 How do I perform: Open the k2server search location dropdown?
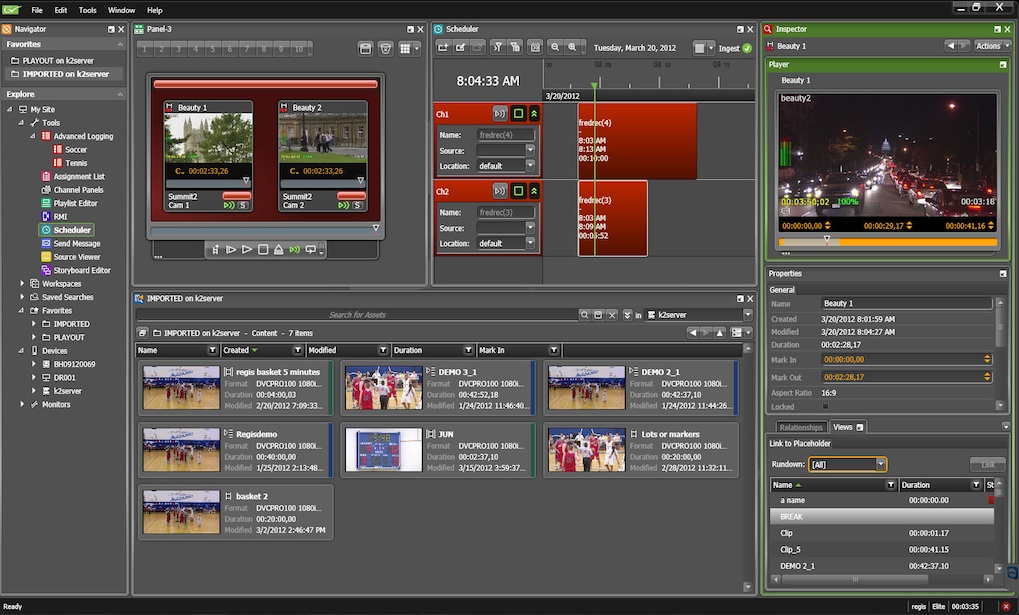click(748, 315)
